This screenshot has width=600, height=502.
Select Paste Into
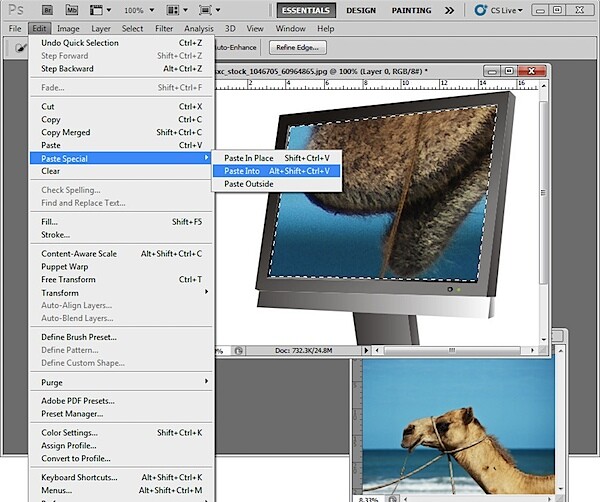[277, 171]
